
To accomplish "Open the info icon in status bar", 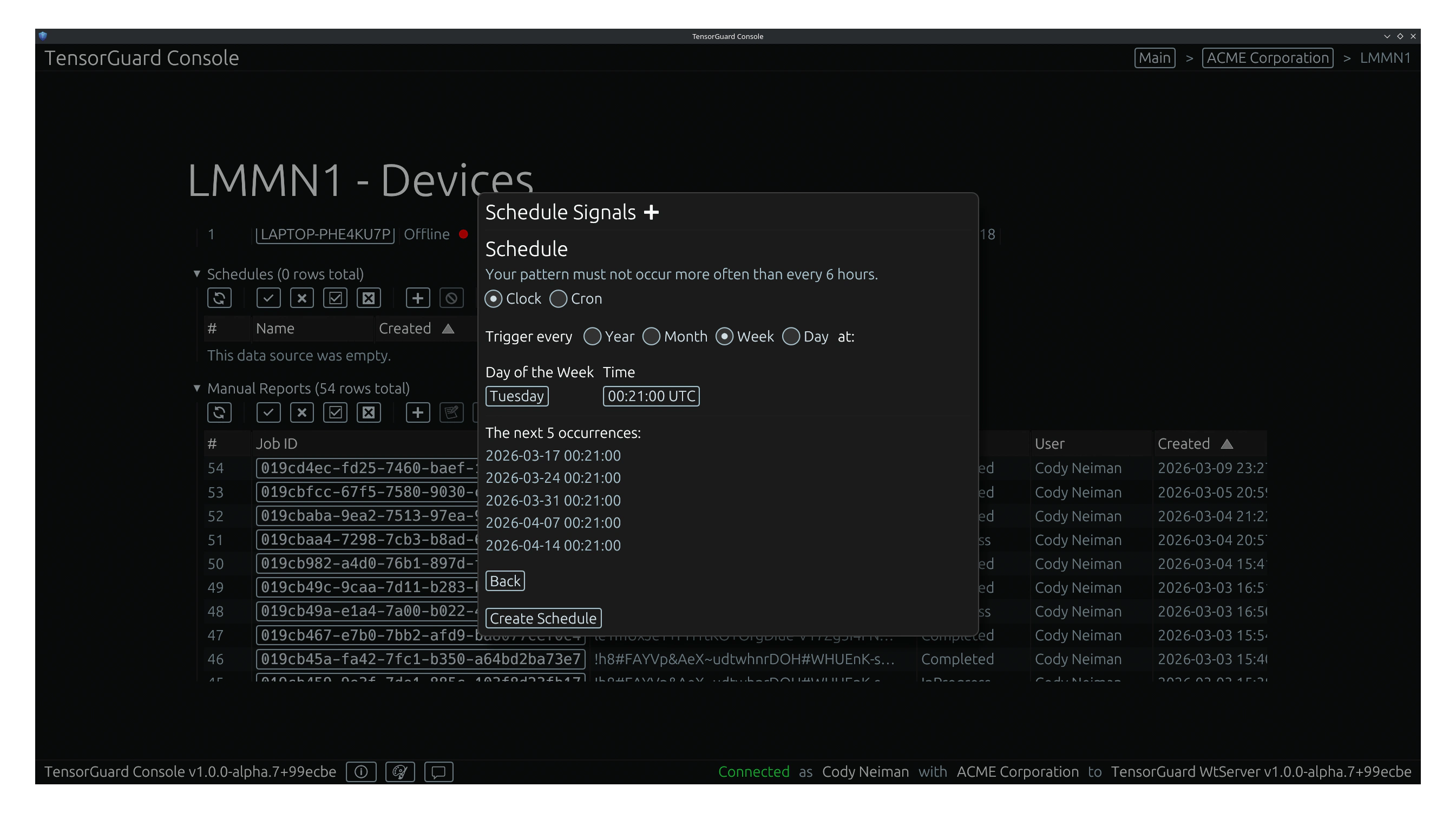I will [x=360, y=771].
